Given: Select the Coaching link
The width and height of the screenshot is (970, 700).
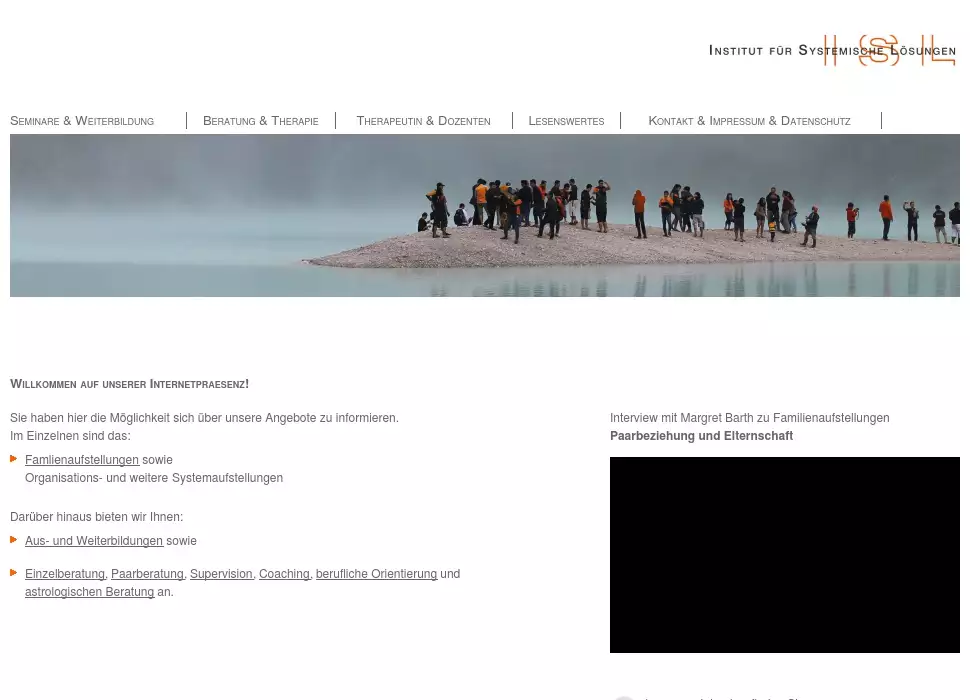Looking at the screenshot, I should tap(284, 574).
